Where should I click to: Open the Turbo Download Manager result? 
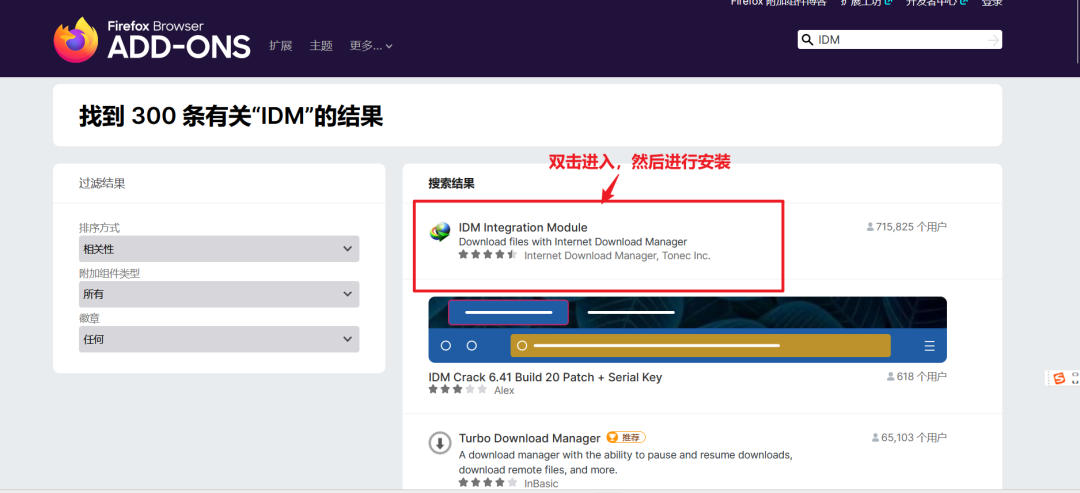[x=530, y=438]
